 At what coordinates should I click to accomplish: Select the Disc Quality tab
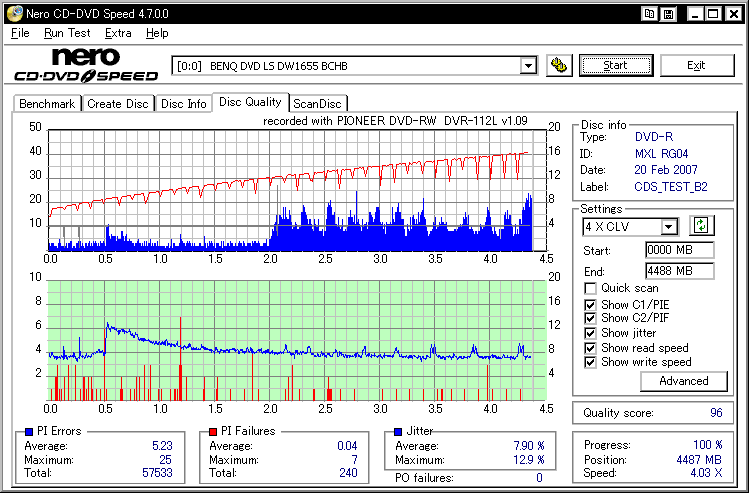coord(250,102)
